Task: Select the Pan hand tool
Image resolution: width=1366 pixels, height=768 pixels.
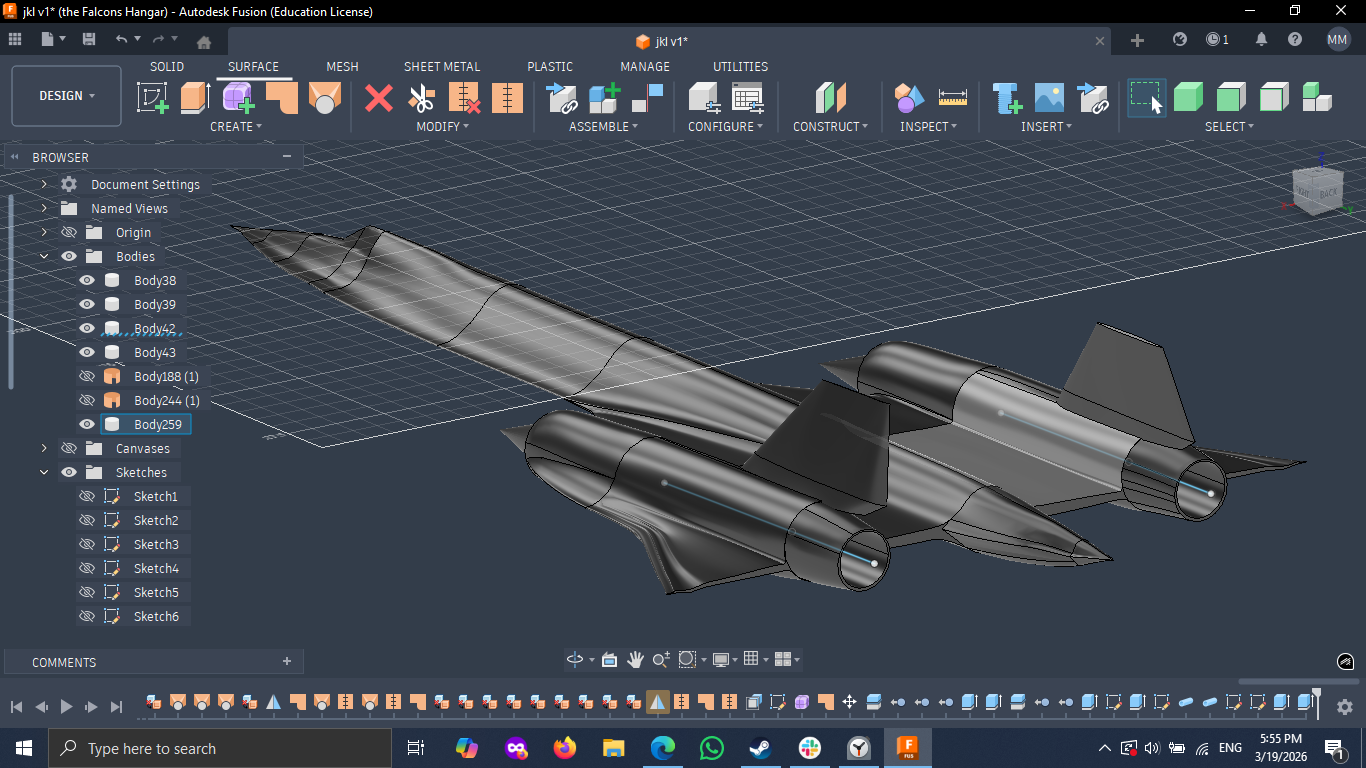Action: coord(635,659)
